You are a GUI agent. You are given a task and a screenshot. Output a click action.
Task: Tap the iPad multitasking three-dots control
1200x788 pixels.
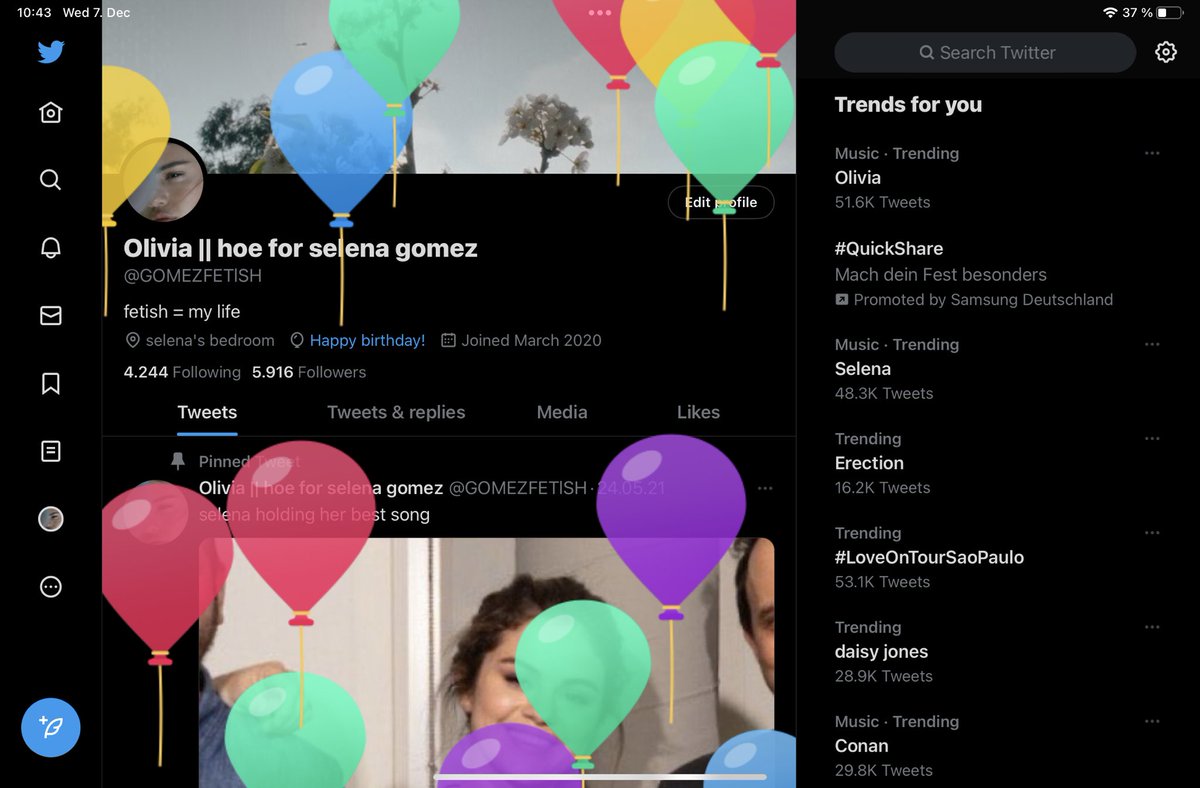(x=600, y=13)
